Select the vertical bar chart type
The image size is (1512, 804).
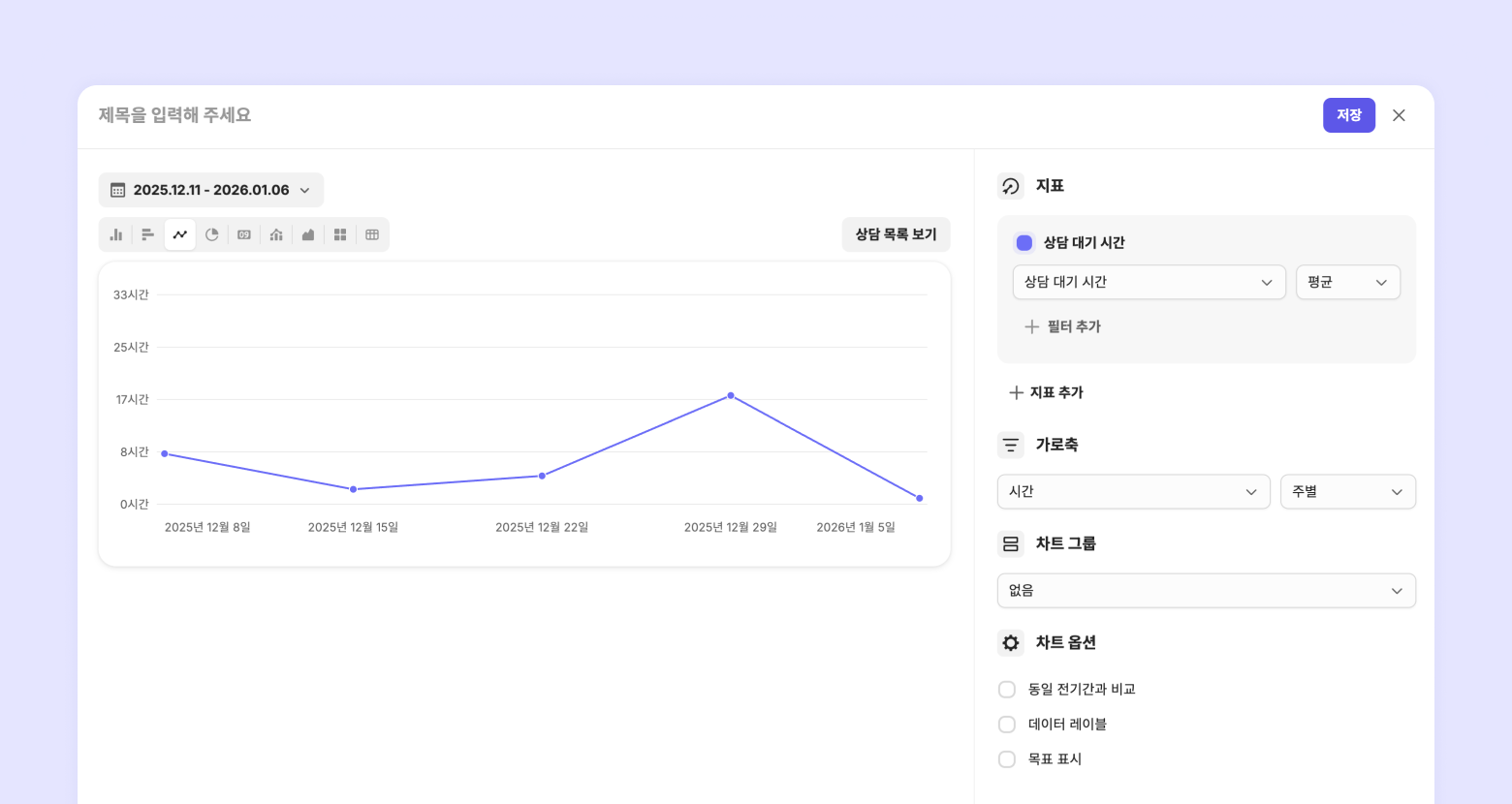pyautogui.click(x=116, y=234)
